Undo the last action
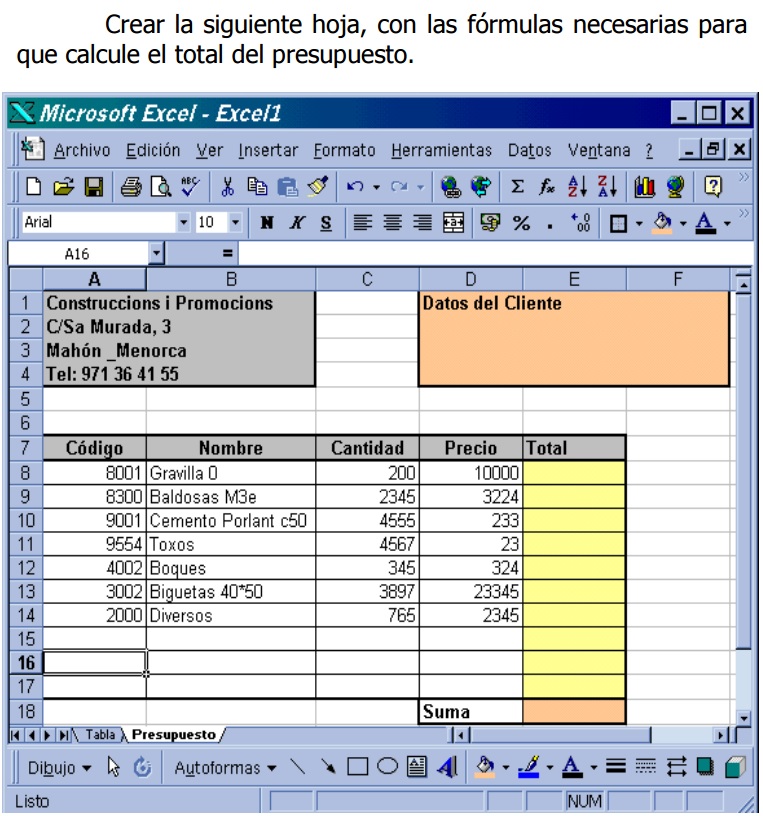Image resolution: width=763 pixels, height=816 pixels. (355, 187)
